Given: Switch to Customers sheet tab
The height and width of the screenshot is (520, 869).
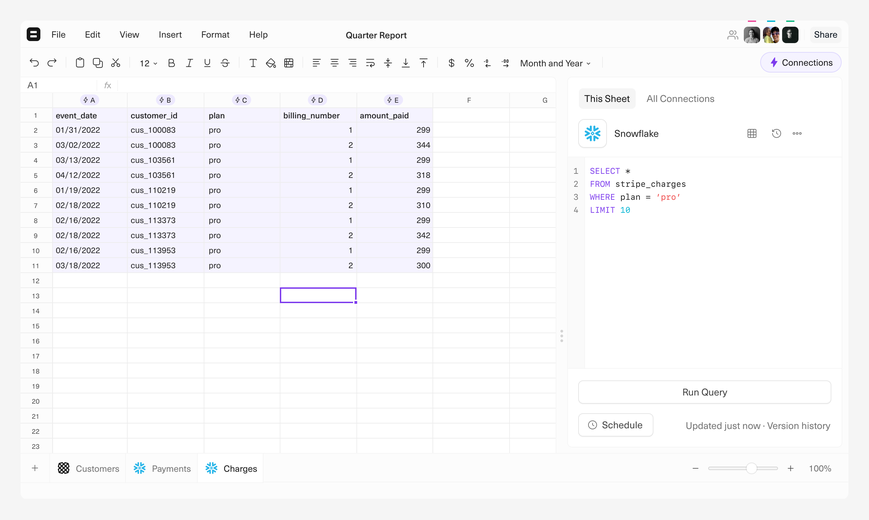Looking at the screenshot, I should [88, 468].
